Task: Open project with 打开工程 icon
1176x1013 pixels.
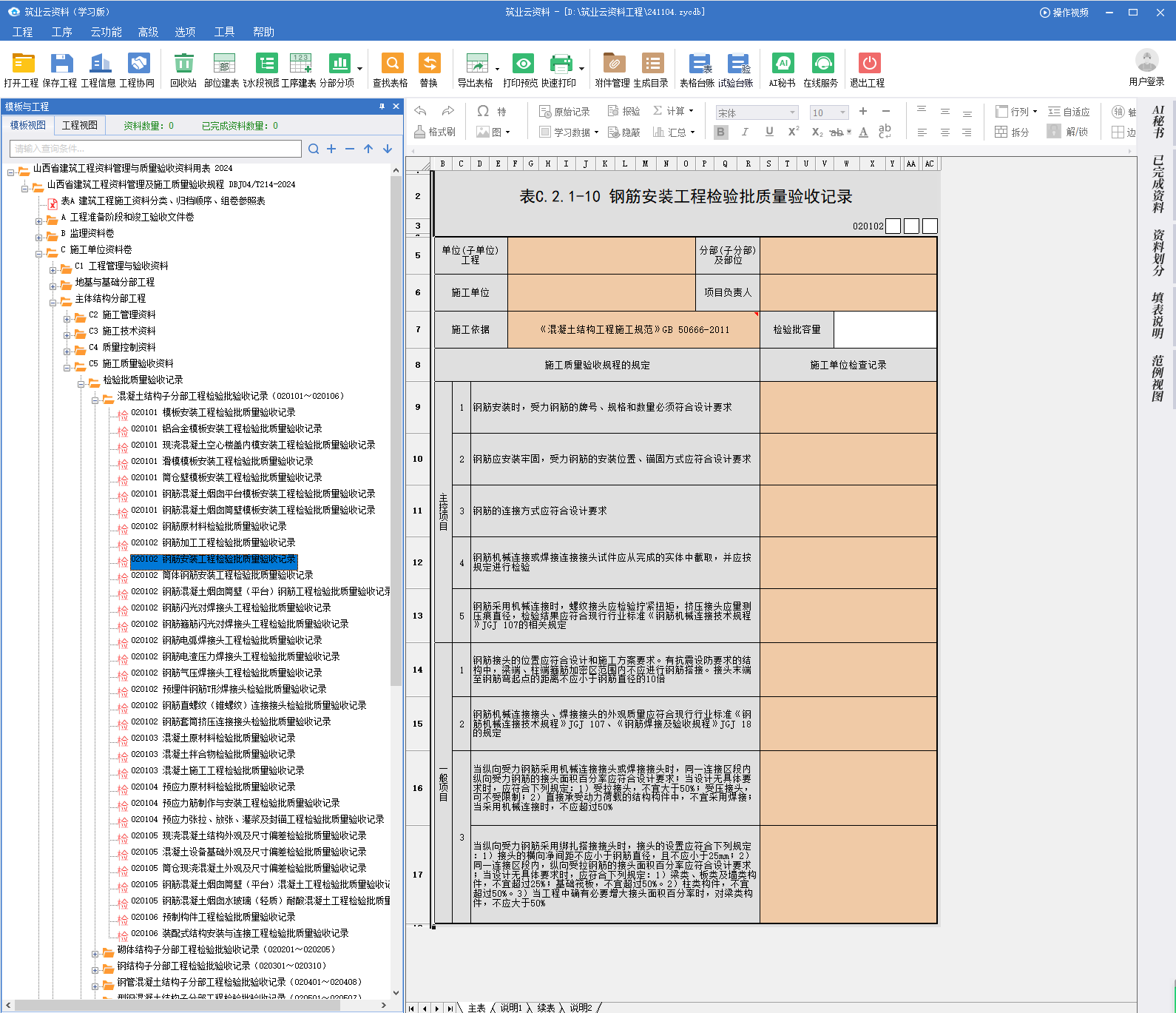Action: pyautogui.click(x=21, y=69)
